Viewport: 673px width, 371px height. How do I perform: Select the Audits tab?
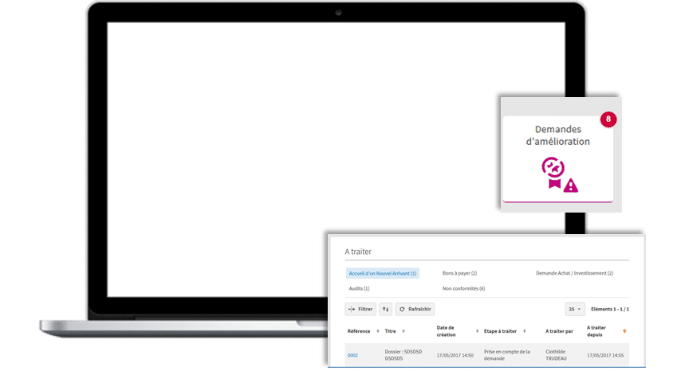click(359, 289)
